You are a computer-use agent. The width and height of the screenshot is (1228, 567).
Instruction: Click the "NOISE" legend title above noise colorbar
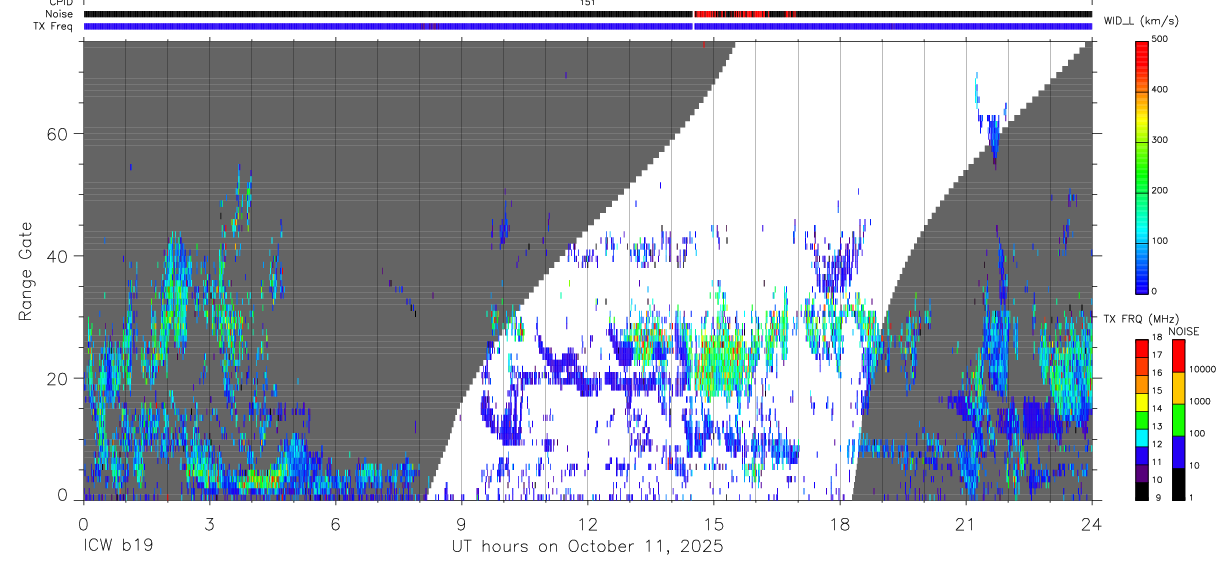tap(1184, 331)
